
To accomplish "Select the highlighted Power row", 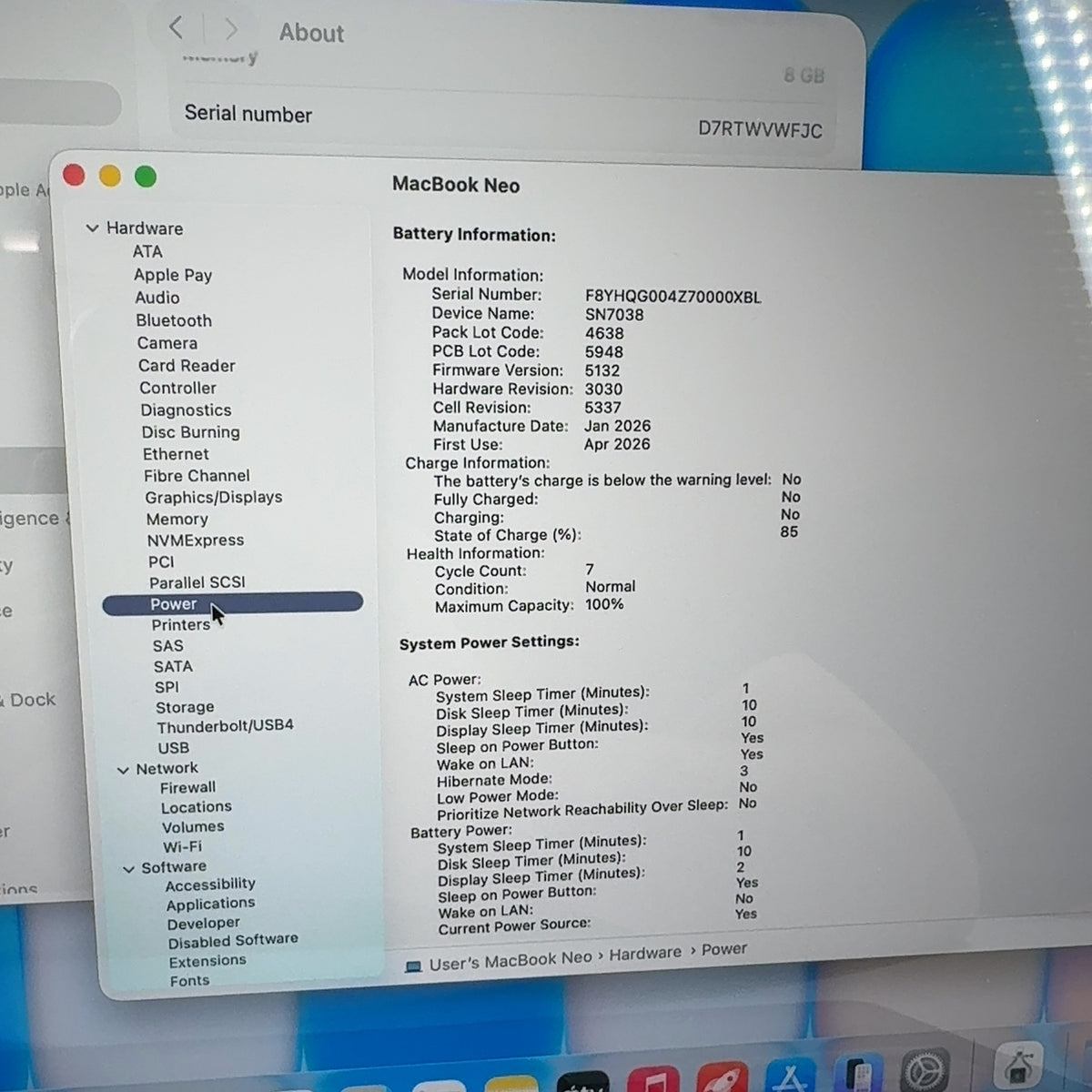I will tap(233, 603).
